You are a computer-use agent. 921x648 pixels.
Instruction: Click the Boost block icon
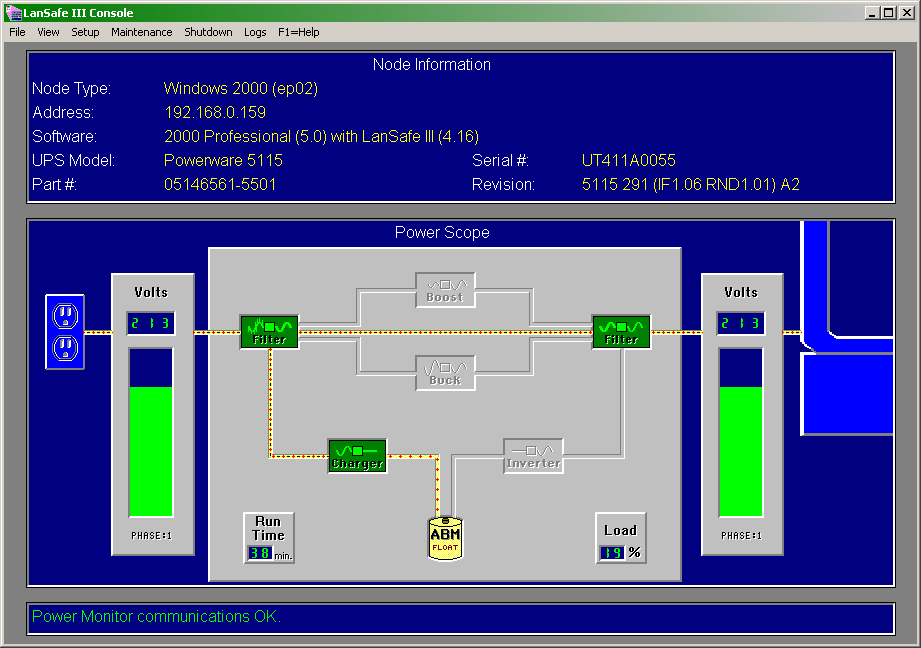point(445,290)
